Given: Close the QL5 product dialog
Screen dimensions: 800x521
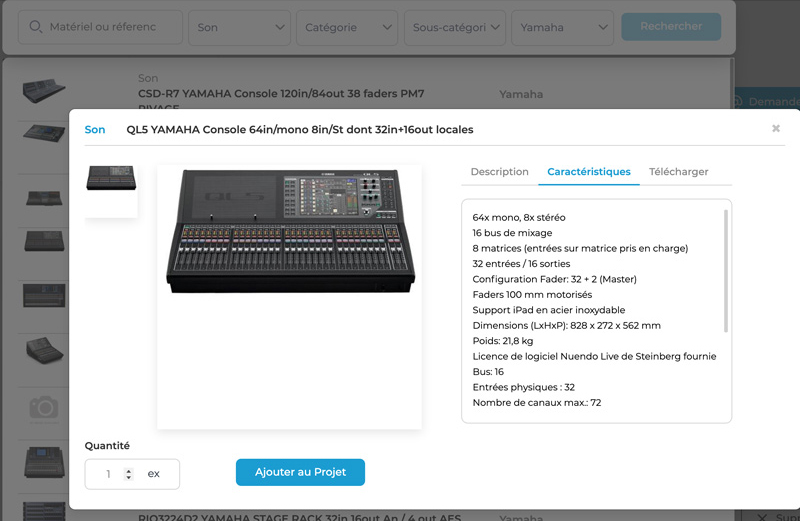Looking at the screenshot, I should 776,128.
